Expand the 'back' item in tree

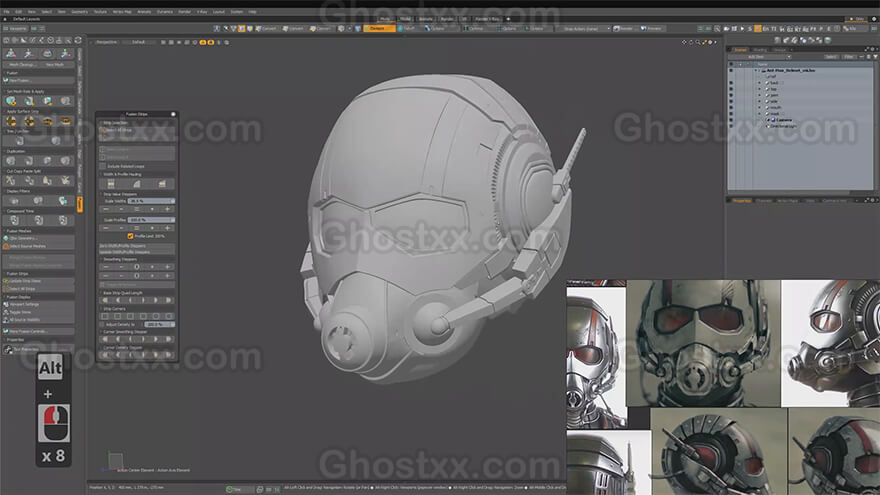pos(759,82)
